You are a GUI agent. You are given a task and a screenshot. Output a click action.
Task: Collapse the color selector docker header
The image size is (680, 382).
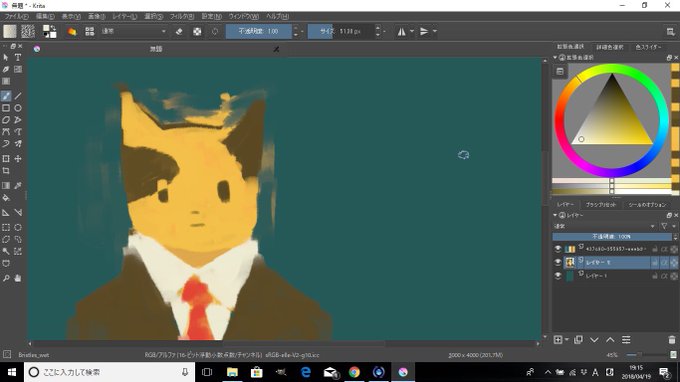pos(555,57)
